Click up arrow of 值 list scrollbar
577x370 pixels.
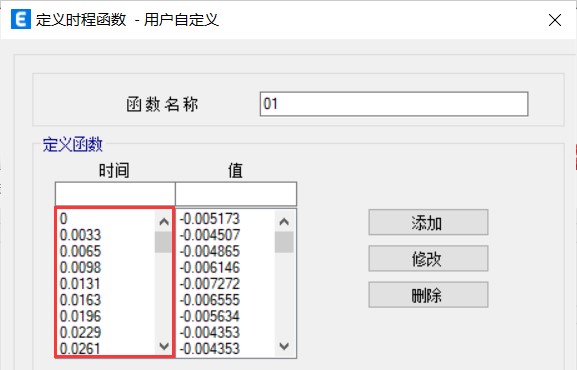(x=284, y=221)
